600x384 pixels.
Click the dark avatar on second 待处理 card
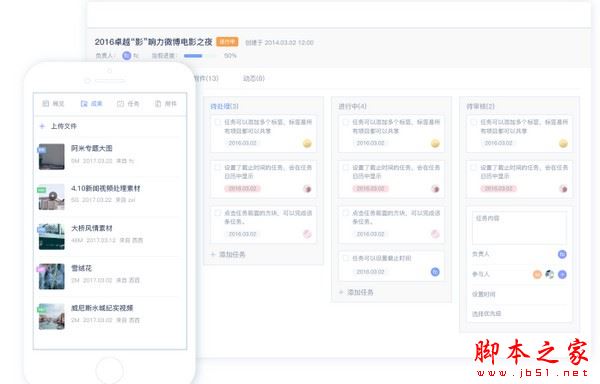coord(307,189)
